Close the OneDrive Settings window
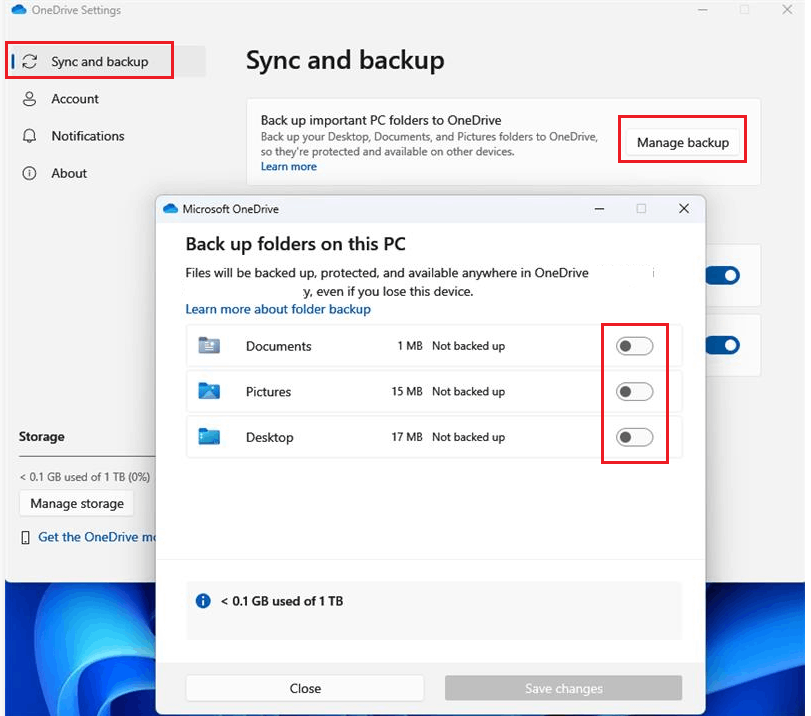This screenshot has height=716, width=811. (787, 10)
